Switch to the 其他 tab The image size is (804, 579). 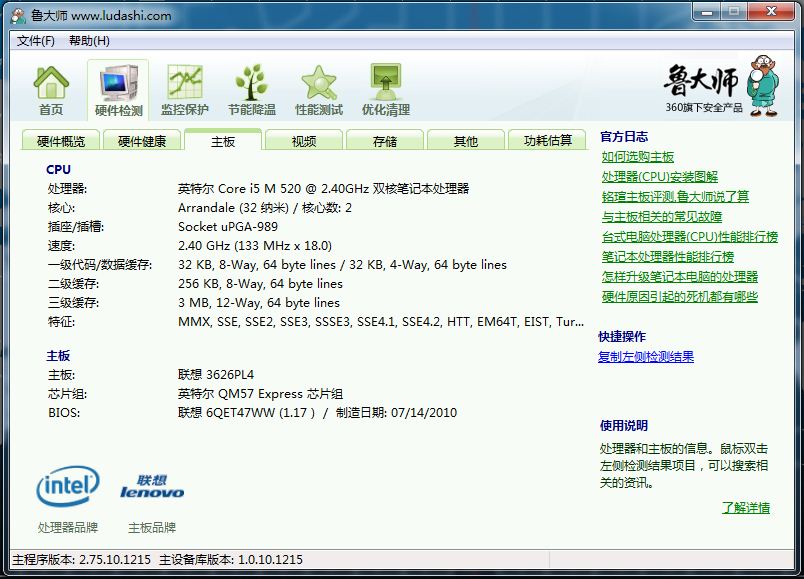click(466, 141)
